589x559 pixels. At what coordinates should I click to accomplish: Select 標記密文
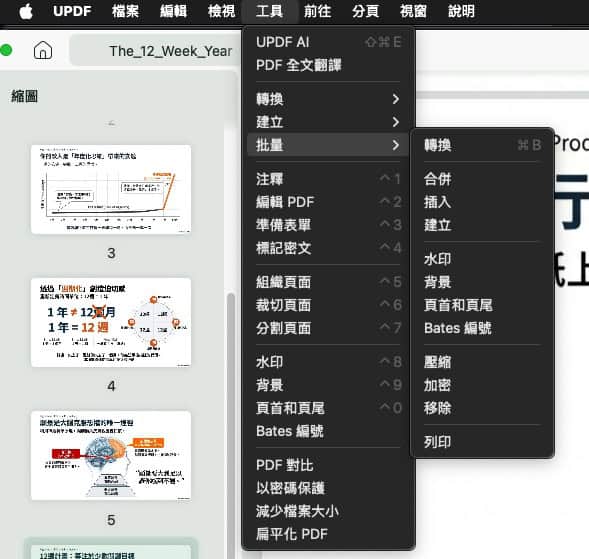[x=328, y=248]
